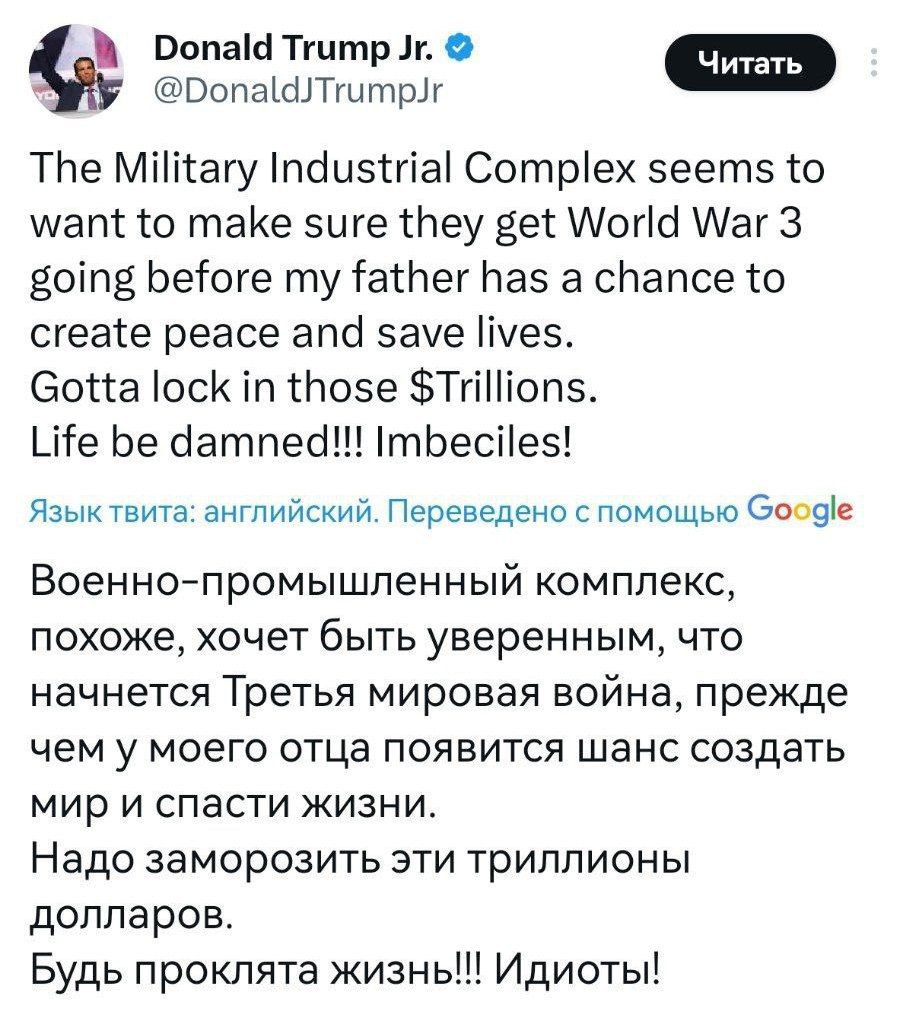Open Donald Trump Jr.'s profile avatar
Image resolution: width=922 pixels, height=1013 pixels.
[82, 71]
